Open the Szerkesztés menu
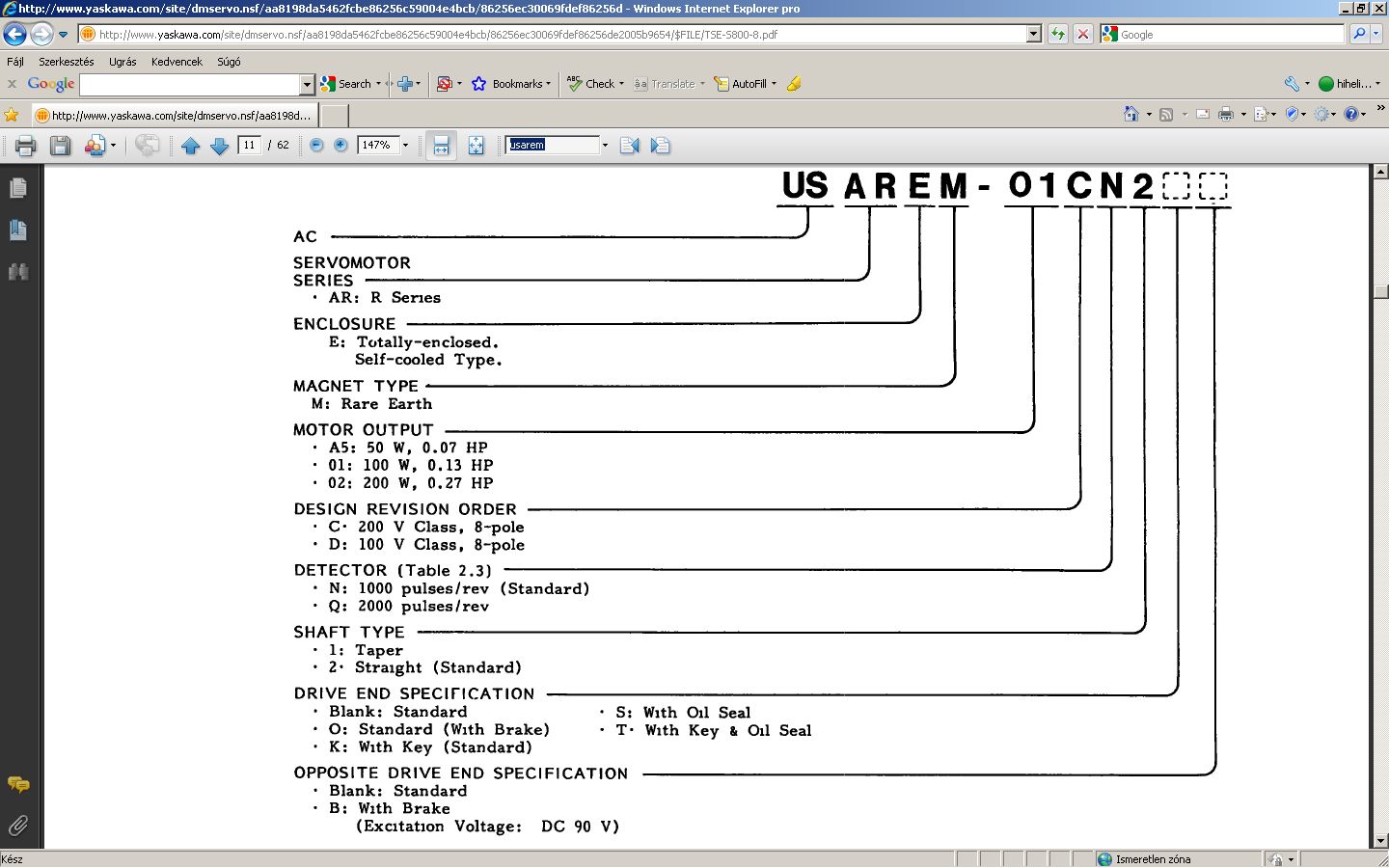This screenshot has height=868, width=1389. [67, 62]
